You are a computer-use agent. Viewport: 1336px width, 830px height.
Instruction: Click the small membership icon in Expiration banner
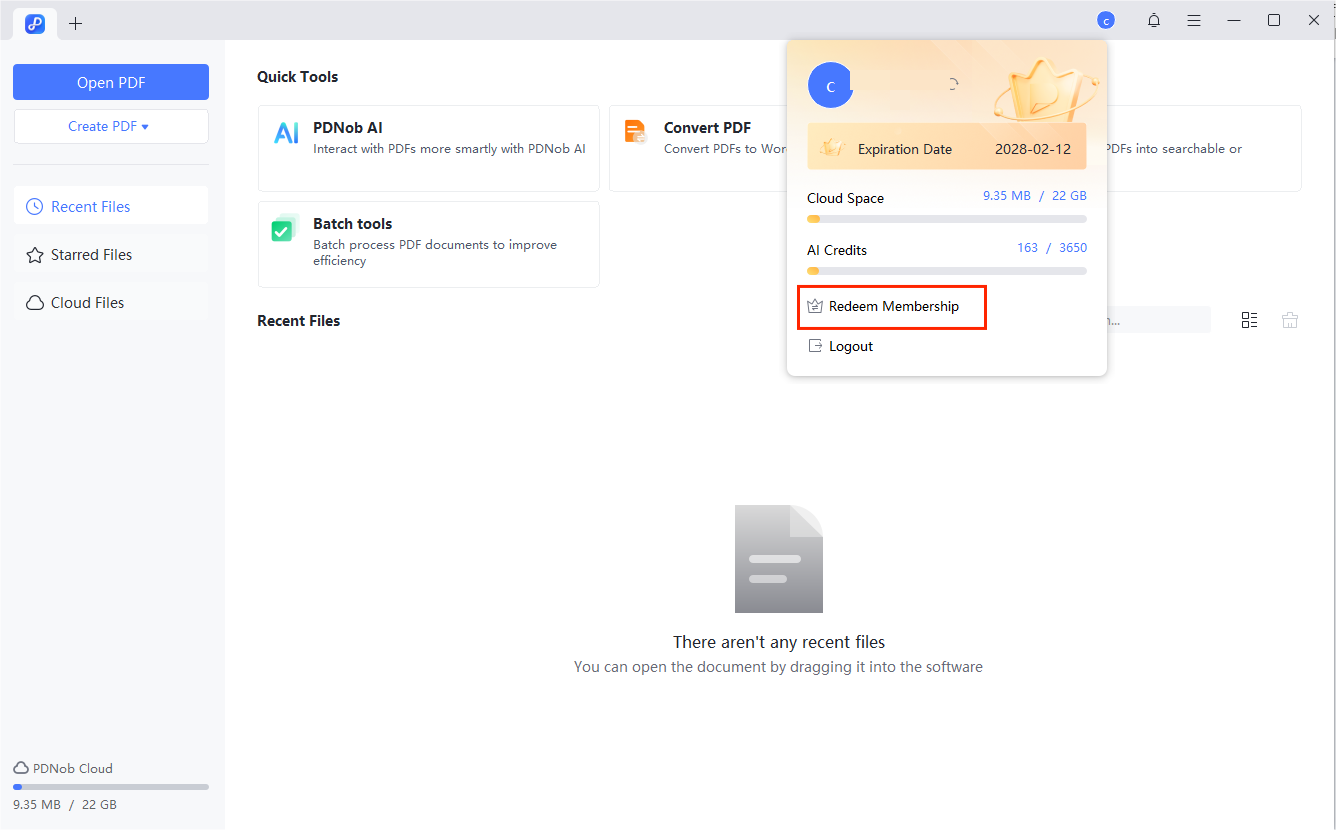click(832, 148)
